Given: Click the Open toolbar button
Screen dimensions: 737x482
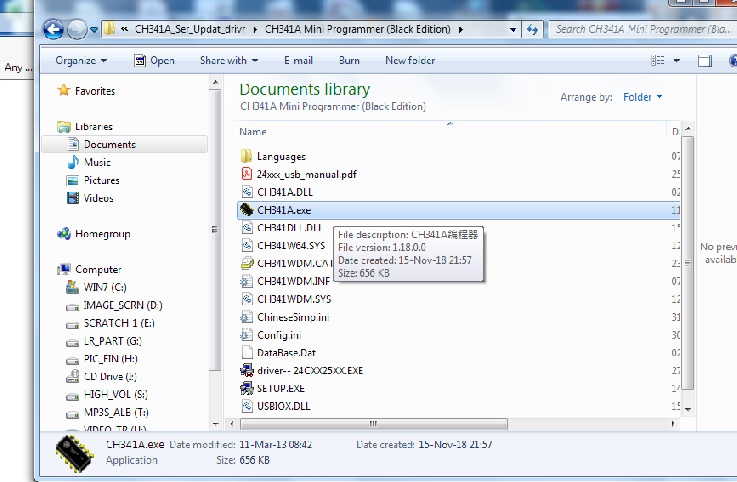Looking at the screenshot, I should [155, 60].
